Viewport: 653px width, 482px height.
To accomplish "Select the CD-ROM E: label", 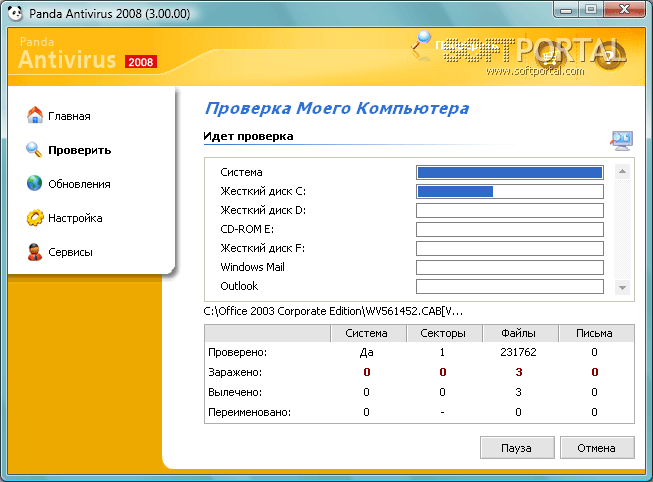I will coord(247,229).
